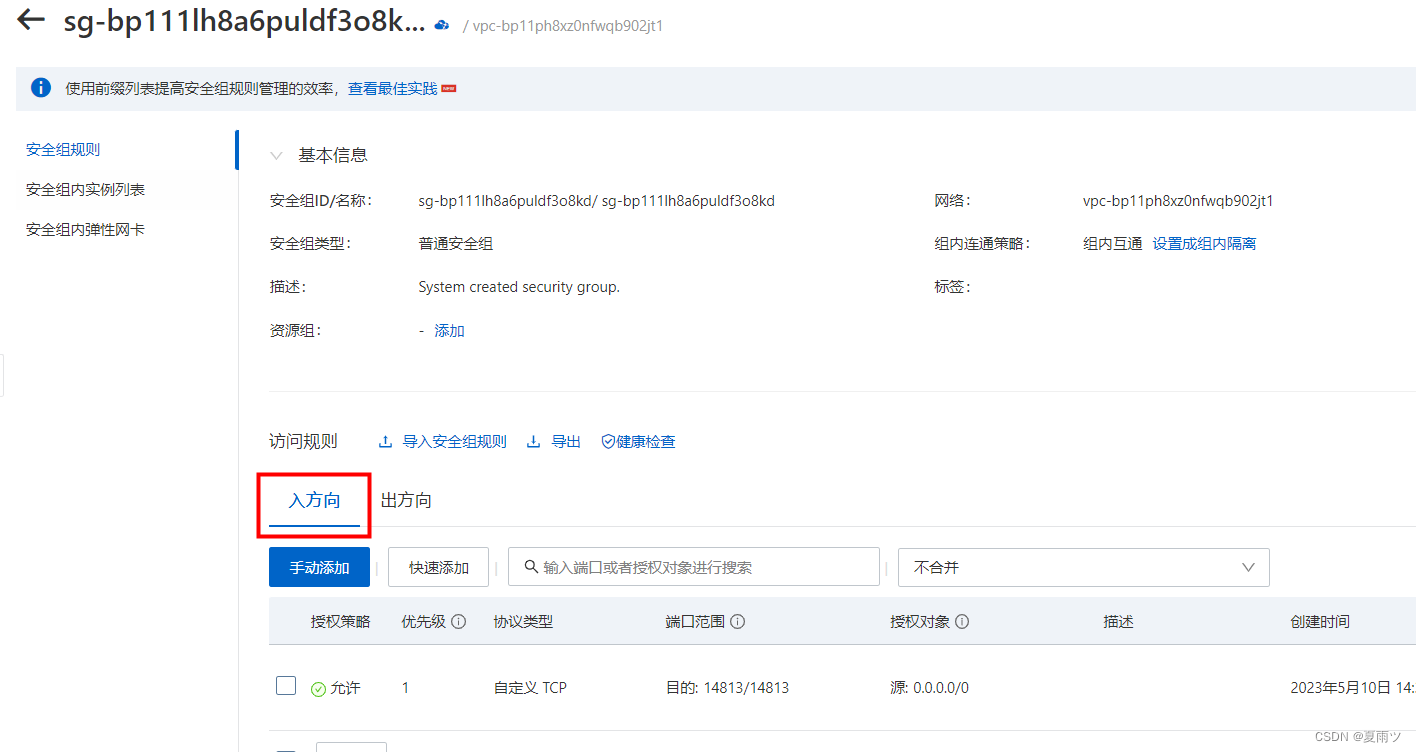The image size is (1416, 752).
Task: Click info icon next to 授权对象 header
Action: pos(962,621)
